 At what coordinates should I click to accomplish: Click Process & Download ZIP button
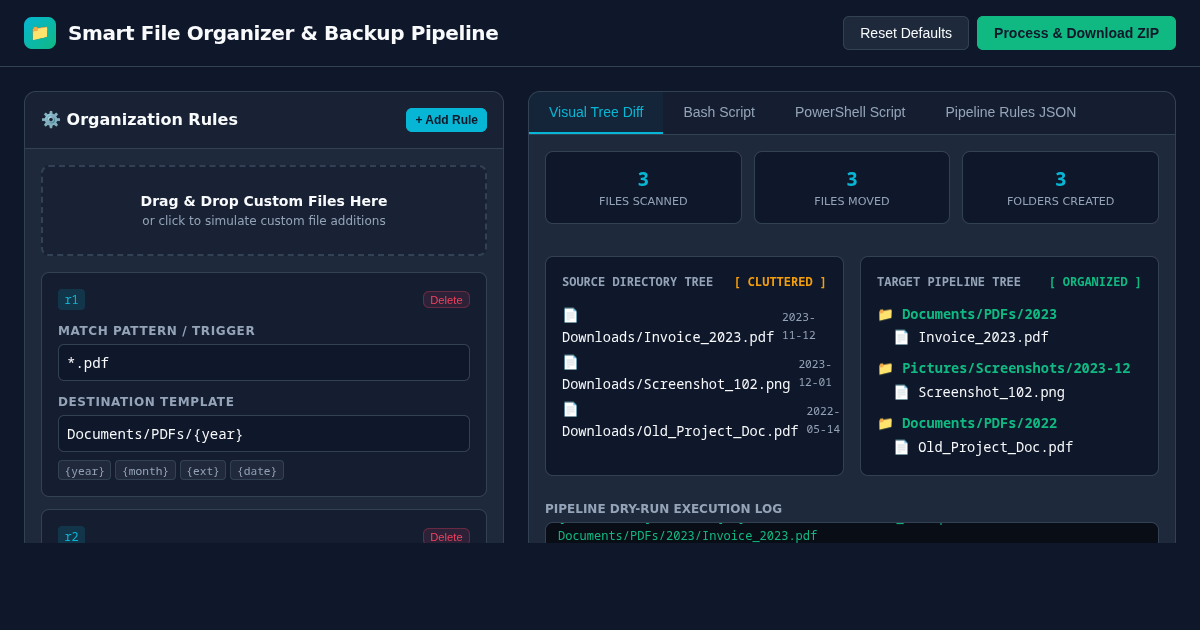tap(1076, 33)
